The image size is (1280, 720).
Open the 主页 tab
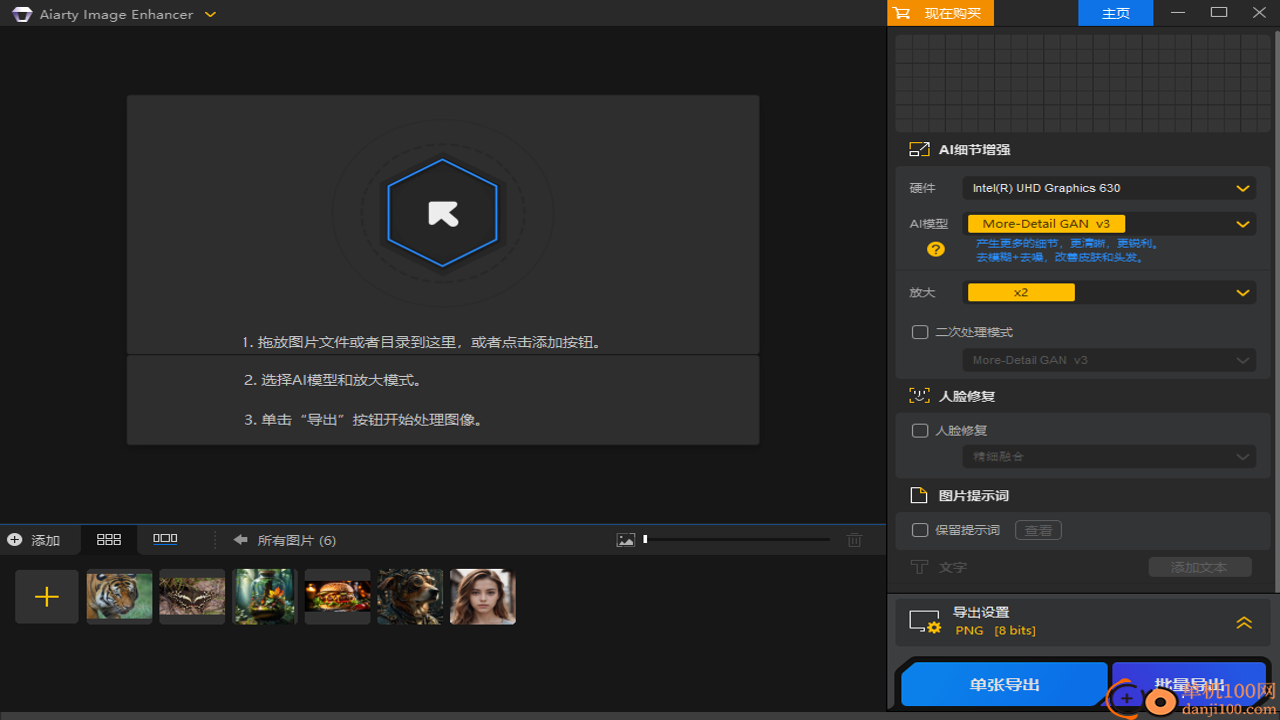point(1115,13)
